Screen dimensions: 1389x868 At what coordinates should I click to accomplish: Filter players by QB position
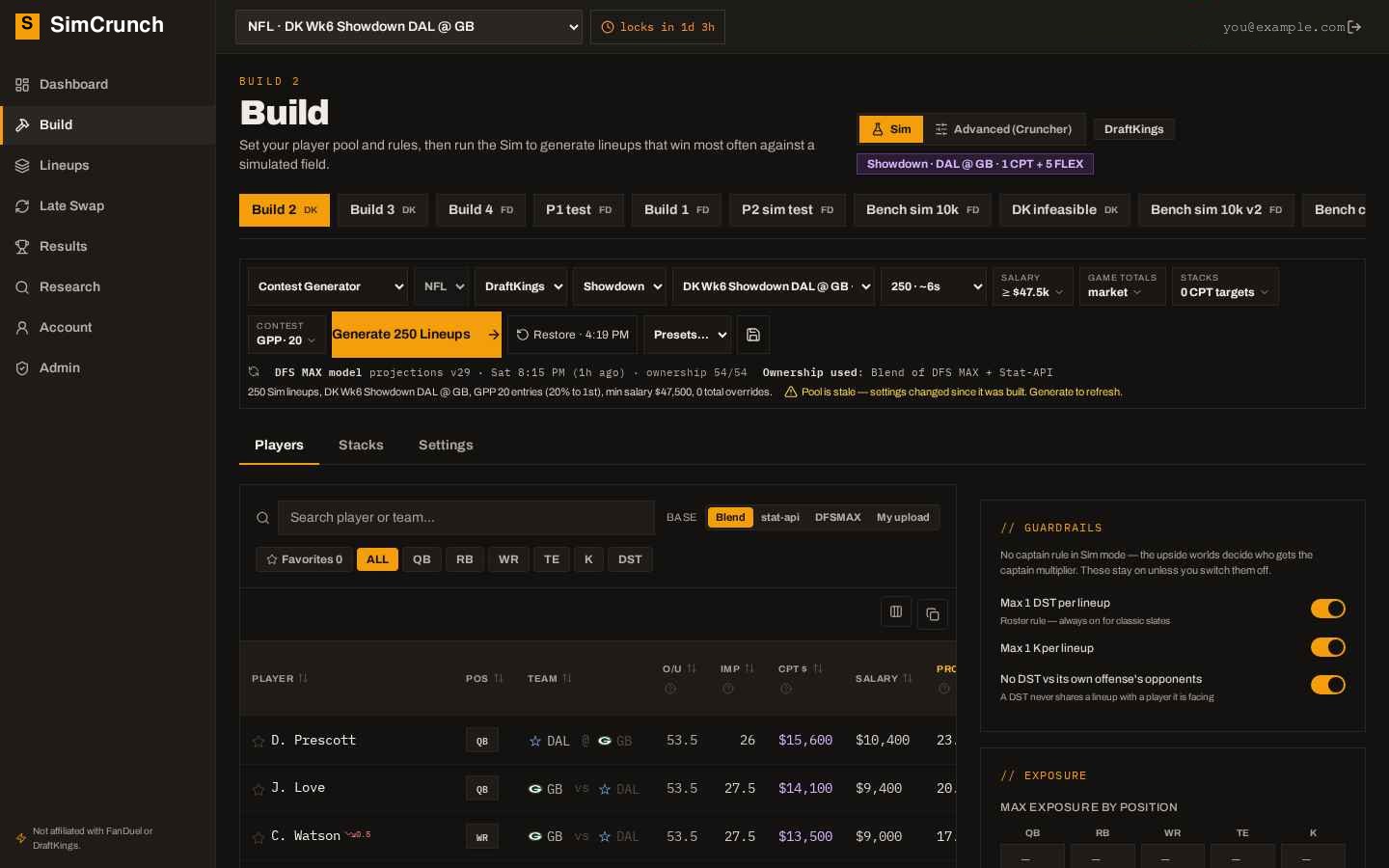click(422, 559)
